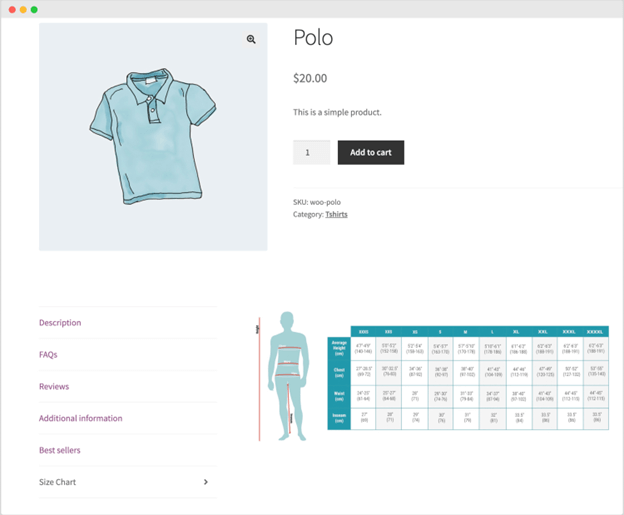
Task: Click the red close window button
Action: [x=12, y=9]
